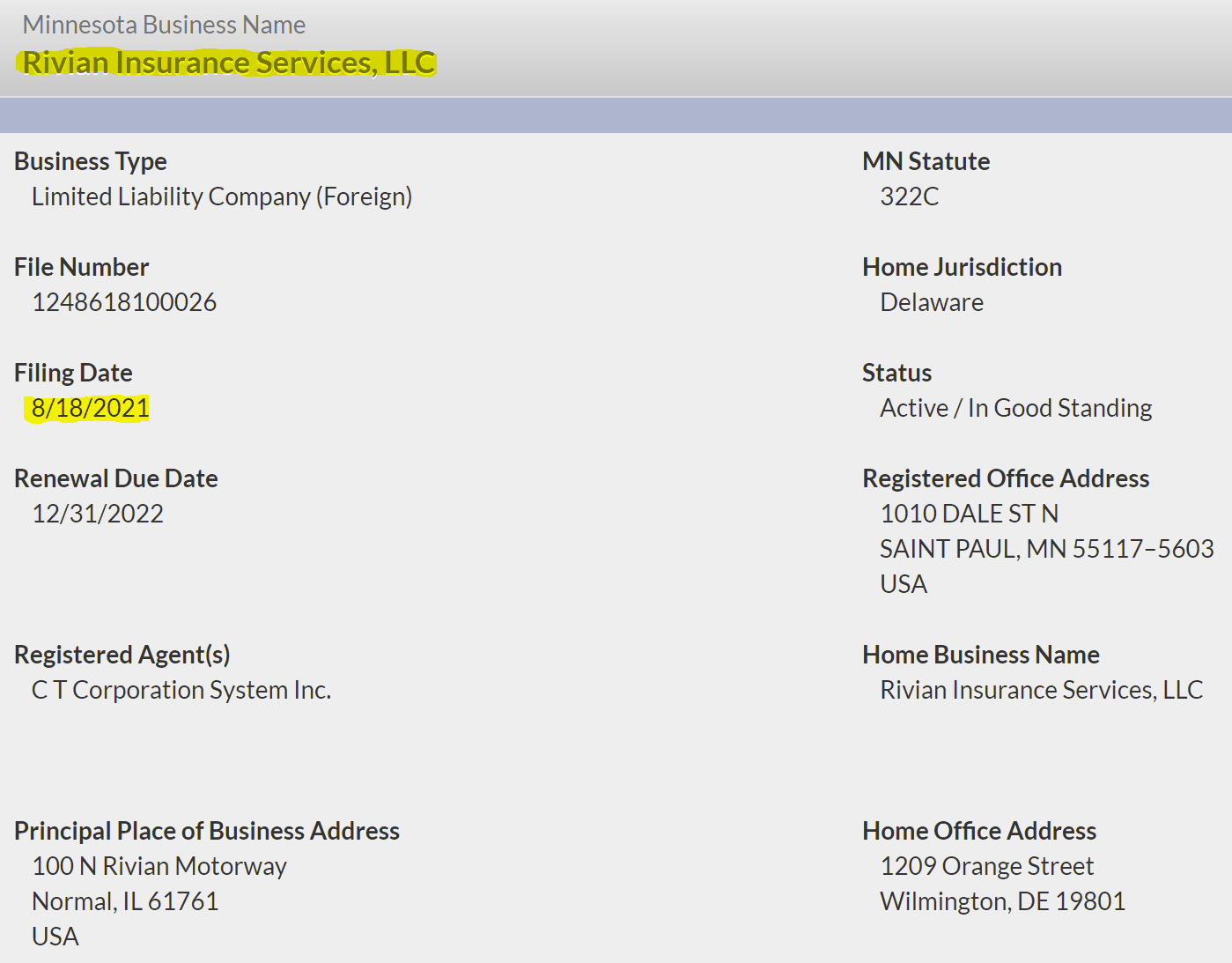Select SAINT PAUL, MN 55117–5603 line
1232x963 pixels.
[x=1047, y=549]
